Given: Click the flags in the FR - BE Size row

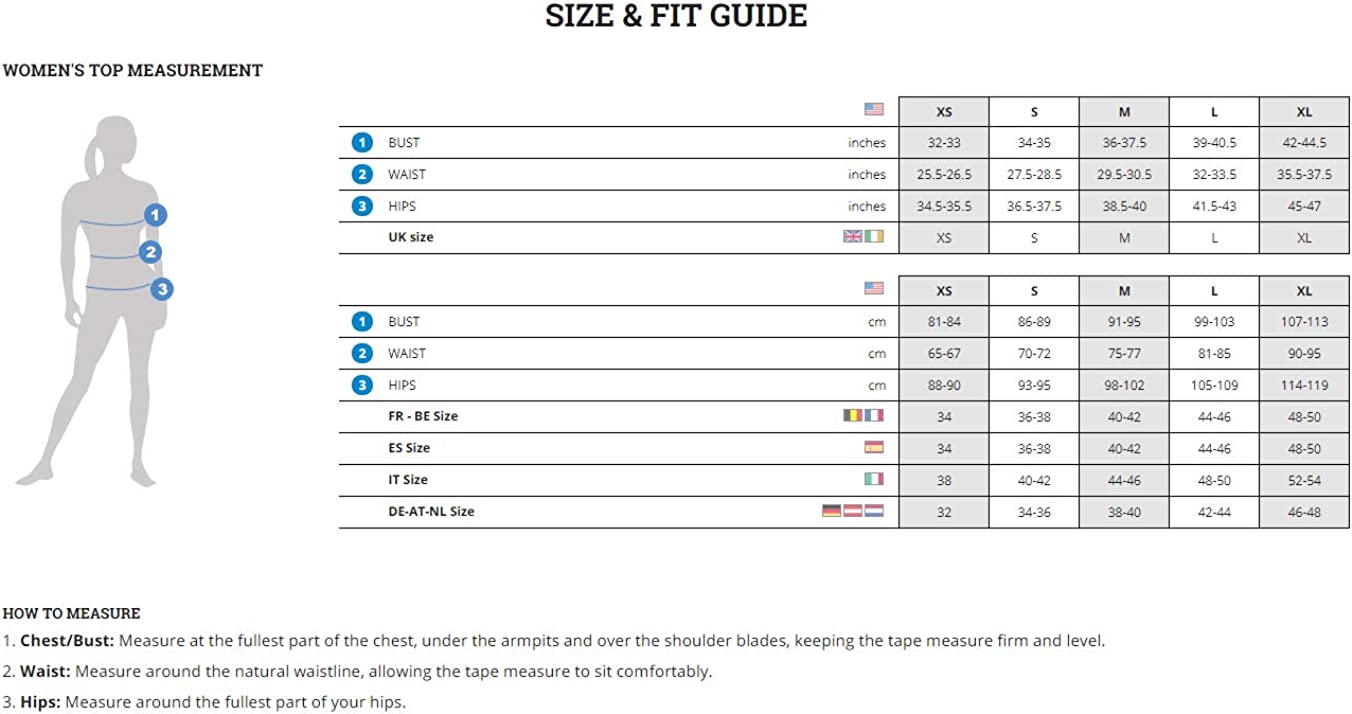Looking at the screenshot, I should [864, 415].
